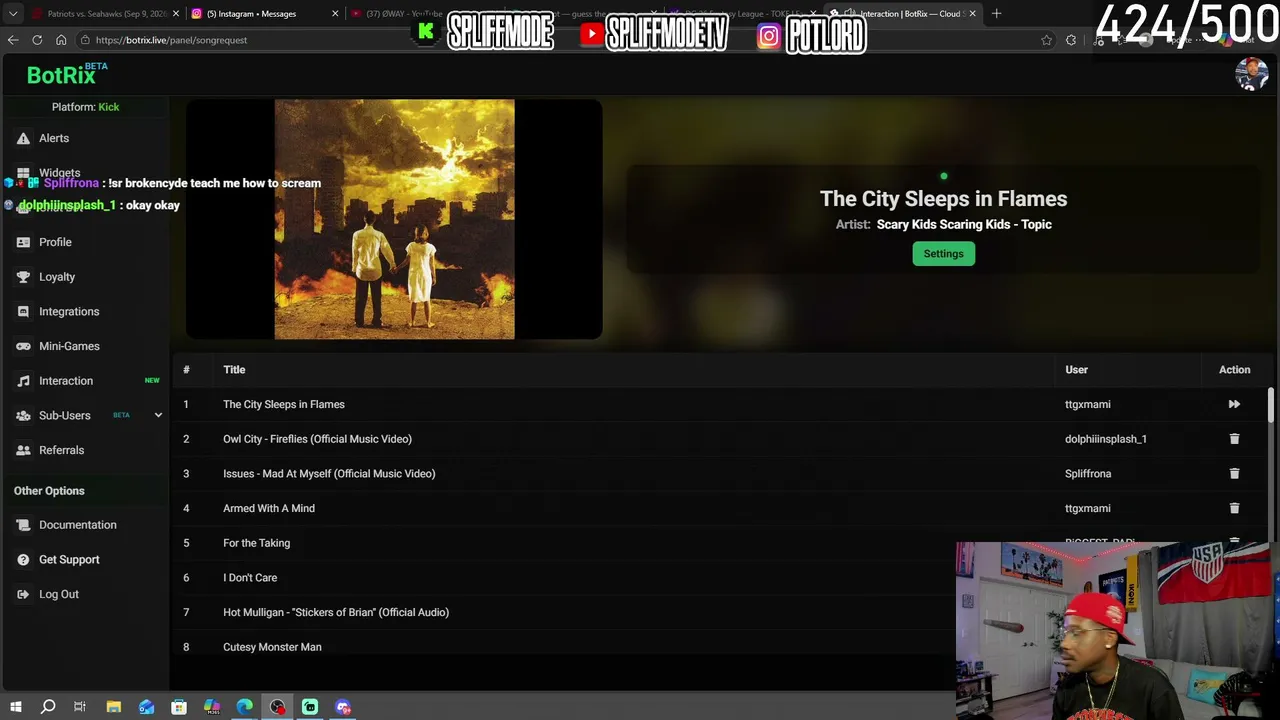Skip the song The City Sleeps in Flames

(x=1234, y=404)
